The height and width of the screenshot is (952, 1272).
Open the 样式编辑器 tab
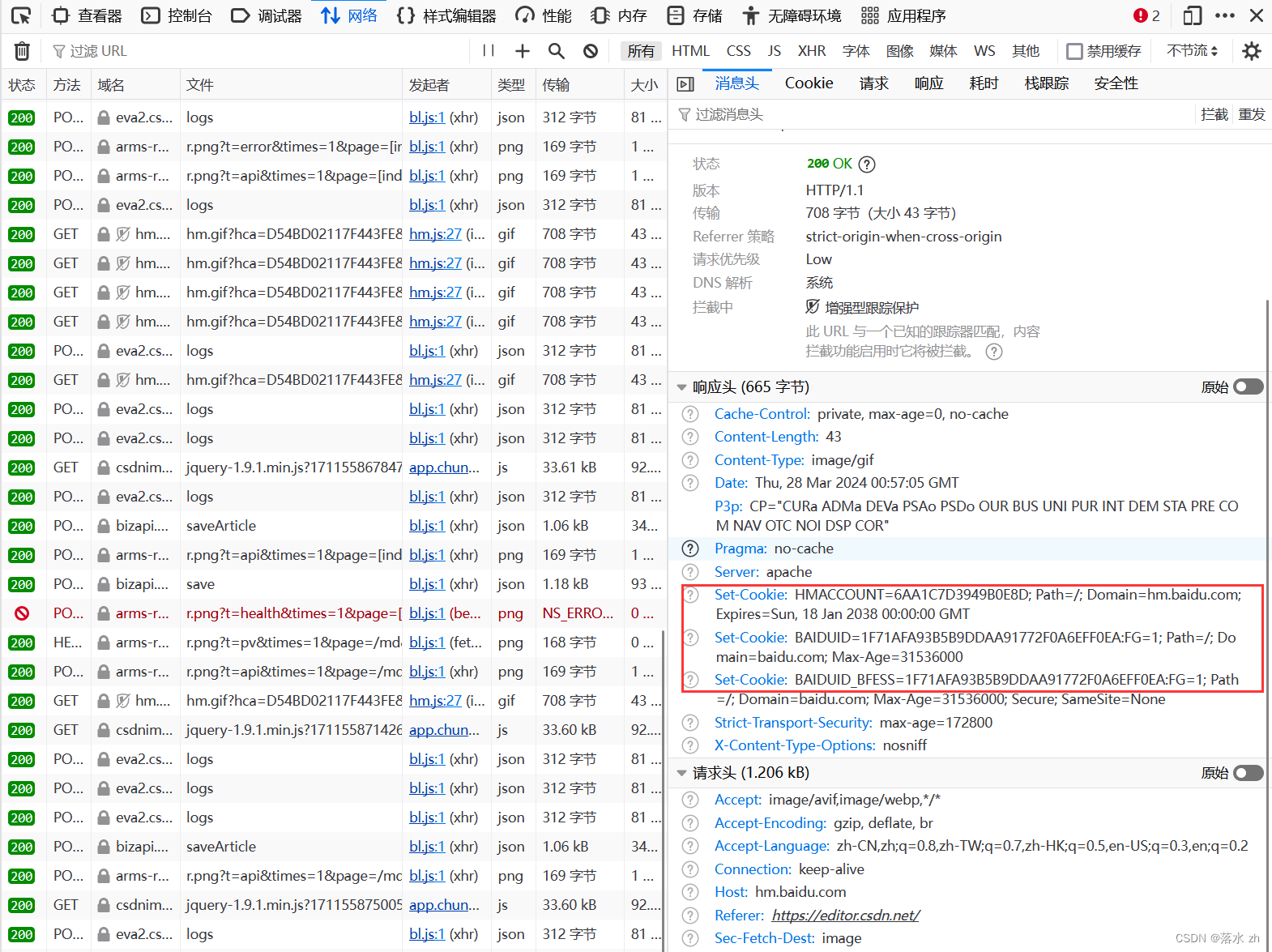tap(446, 15)
